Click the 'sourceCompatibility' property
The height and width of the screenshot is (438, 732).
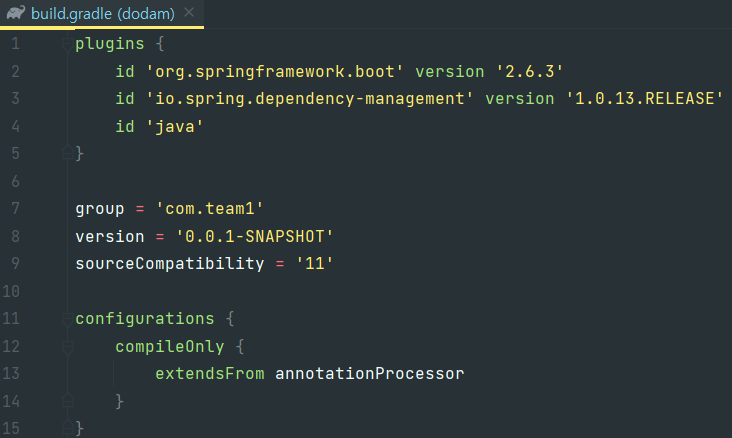[169, 264]
